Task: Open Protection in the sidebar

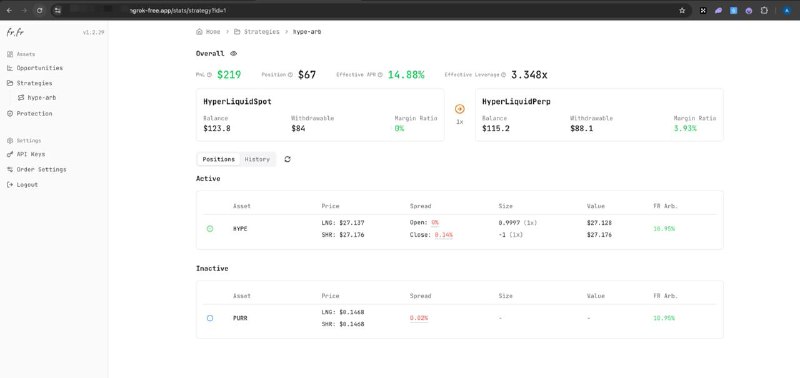Action: coord(34,114)
